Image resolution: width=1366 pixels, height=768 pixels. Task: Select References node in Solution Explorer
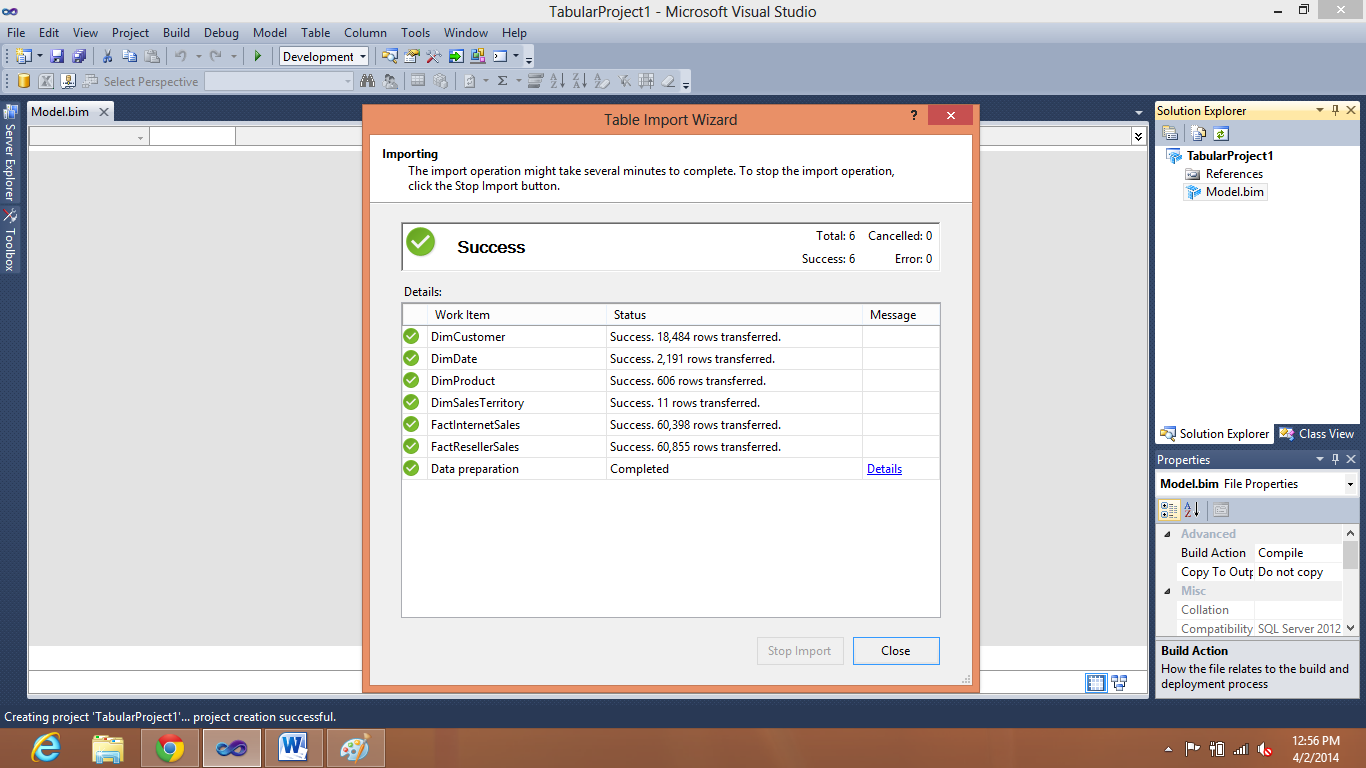pyautogui.click(x=1234, y=174)
